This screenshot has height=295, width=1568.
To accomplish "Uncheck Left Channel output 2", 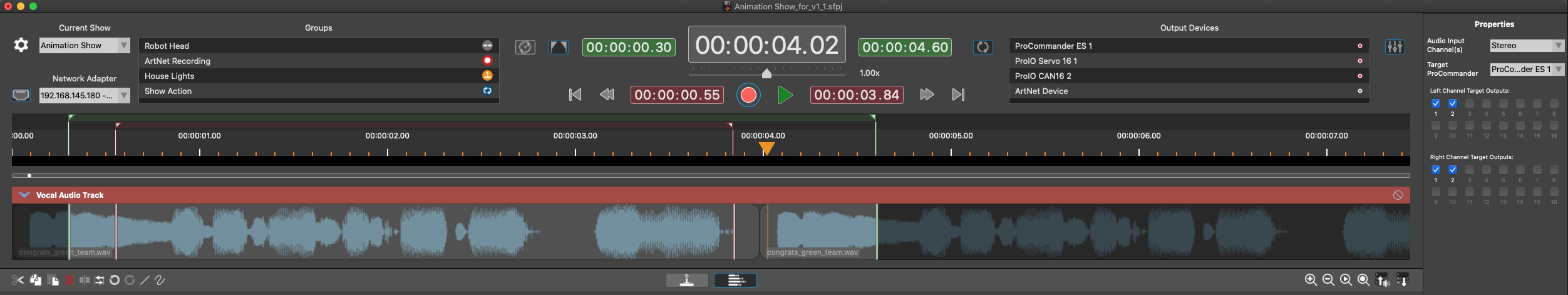I will [x=1452, y=103].
